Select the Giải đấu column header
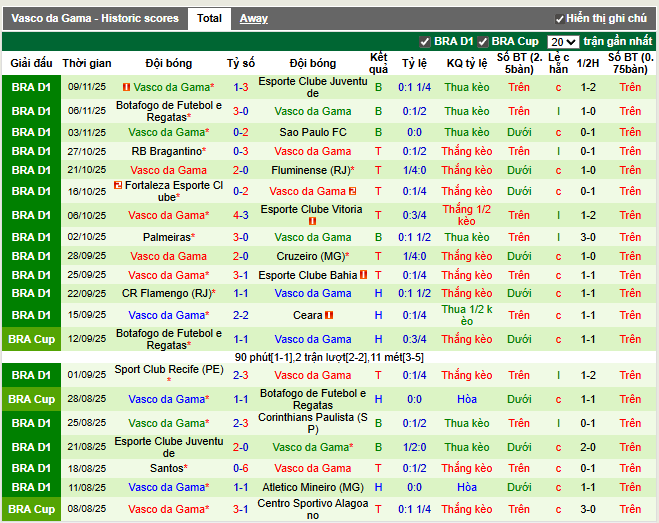This screenshot has height=523, width=659. tap(32, 63)
